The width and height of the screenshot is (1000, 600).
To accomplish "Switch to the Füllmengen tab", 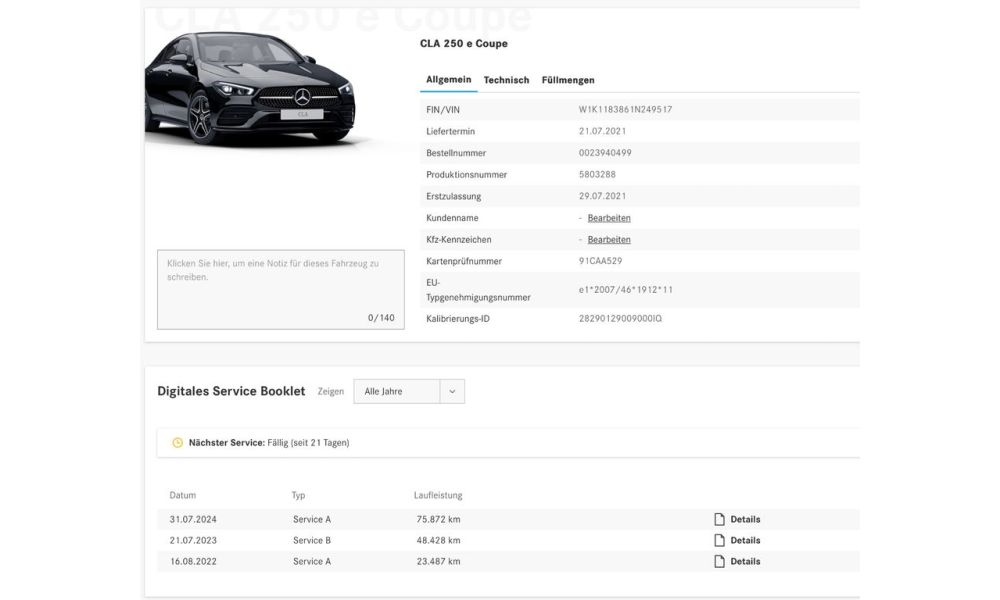I will [x=568, y=80].
